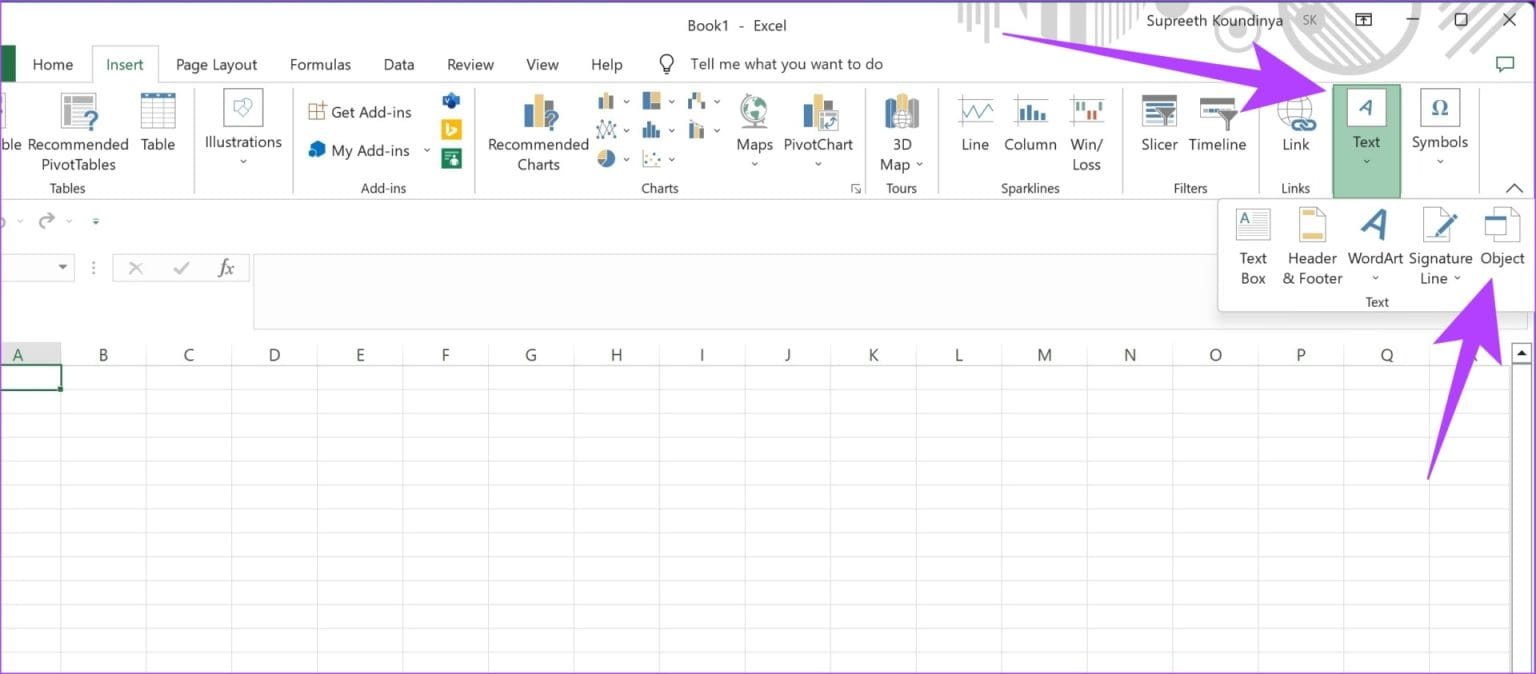Image resolution: width=1536 pixels, height=674 pixels.
Task: Insert an Object into the sheet
Action: click(x=1501, y=240)
